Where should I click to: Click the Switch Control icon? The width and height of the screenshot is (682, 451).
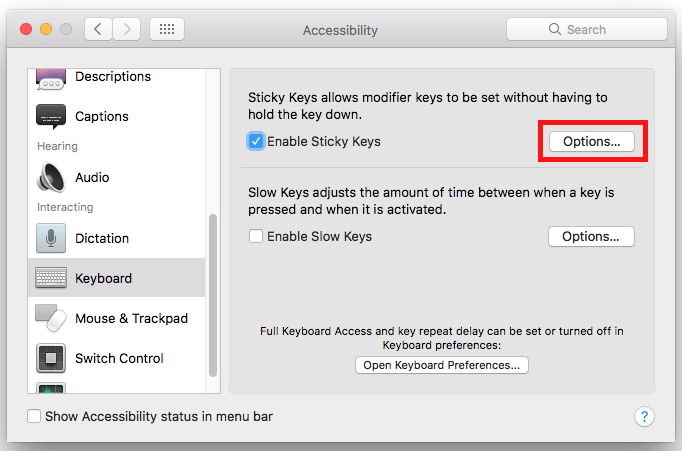[x=51, y=358]
